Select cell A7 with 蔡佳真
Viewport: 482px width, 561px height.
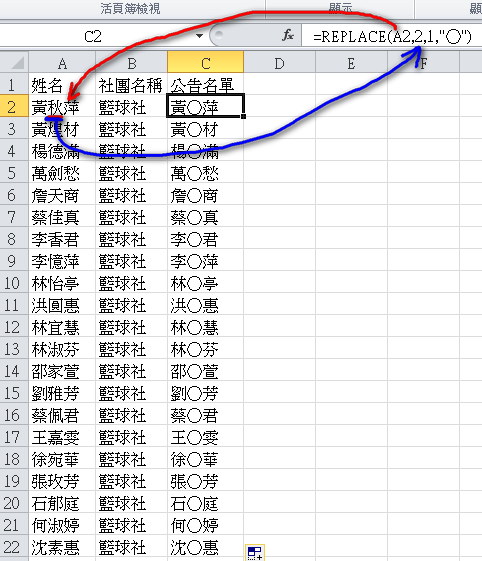pos(62,216)
